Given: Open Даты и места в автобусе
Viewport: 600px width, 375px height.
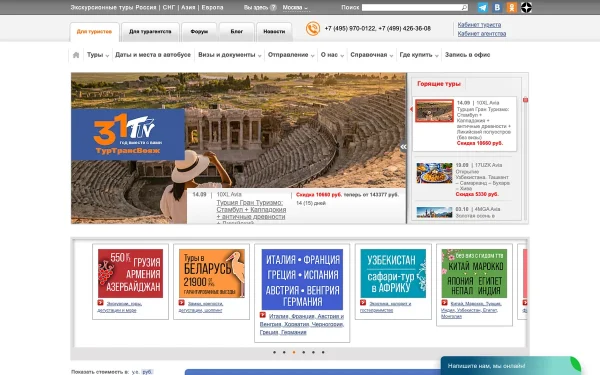Looking at the screenshot, I should 153,55.
